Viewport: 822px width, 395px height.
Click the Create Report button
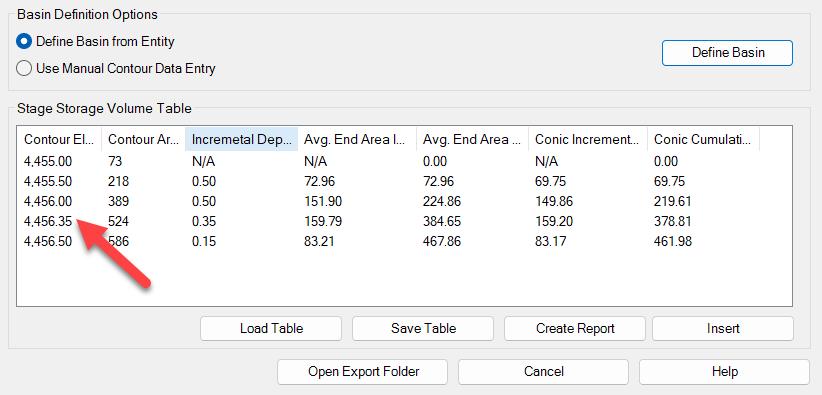575,328
